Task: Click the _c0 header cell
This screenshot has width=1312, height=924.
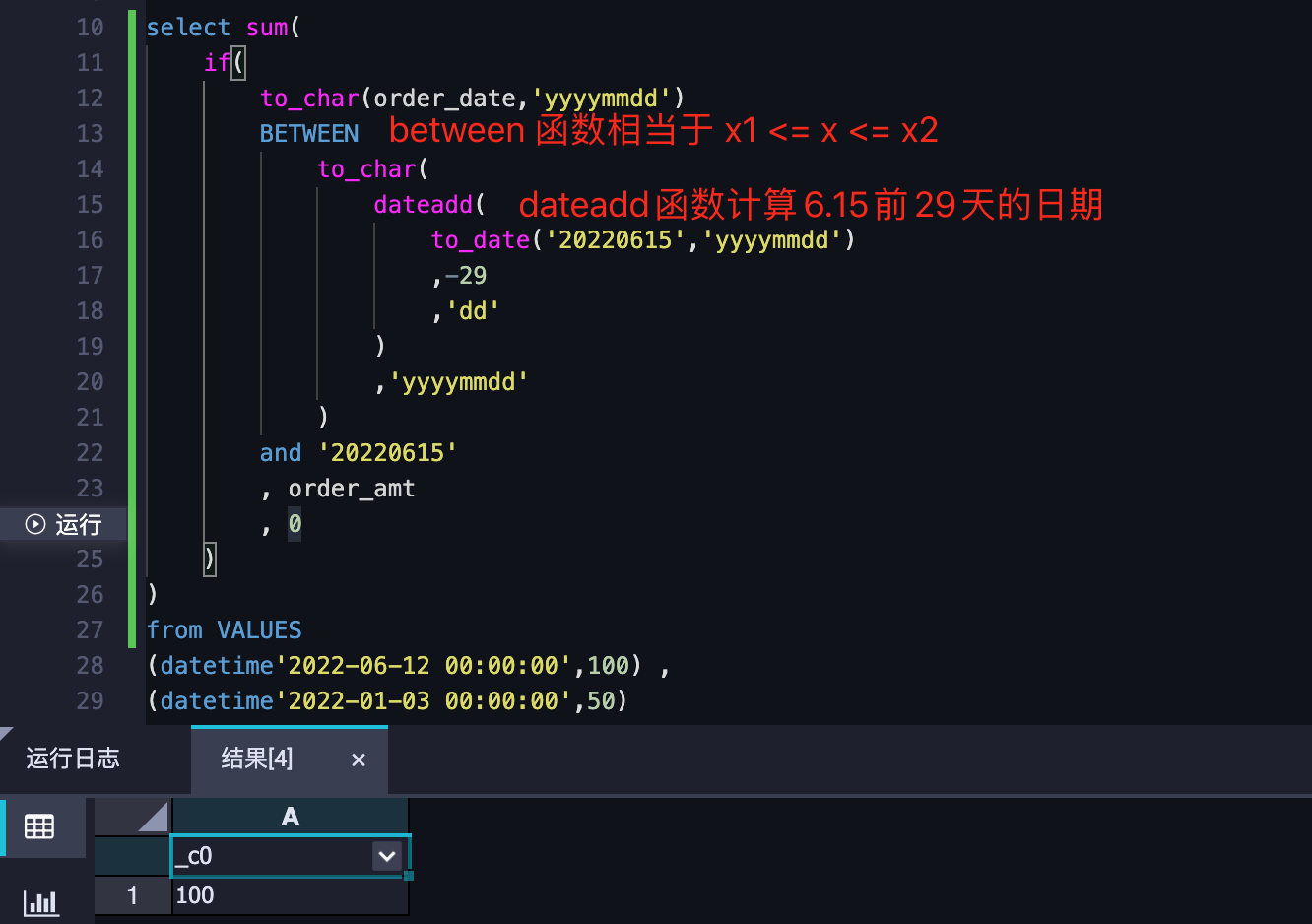Action: [291, 856]
